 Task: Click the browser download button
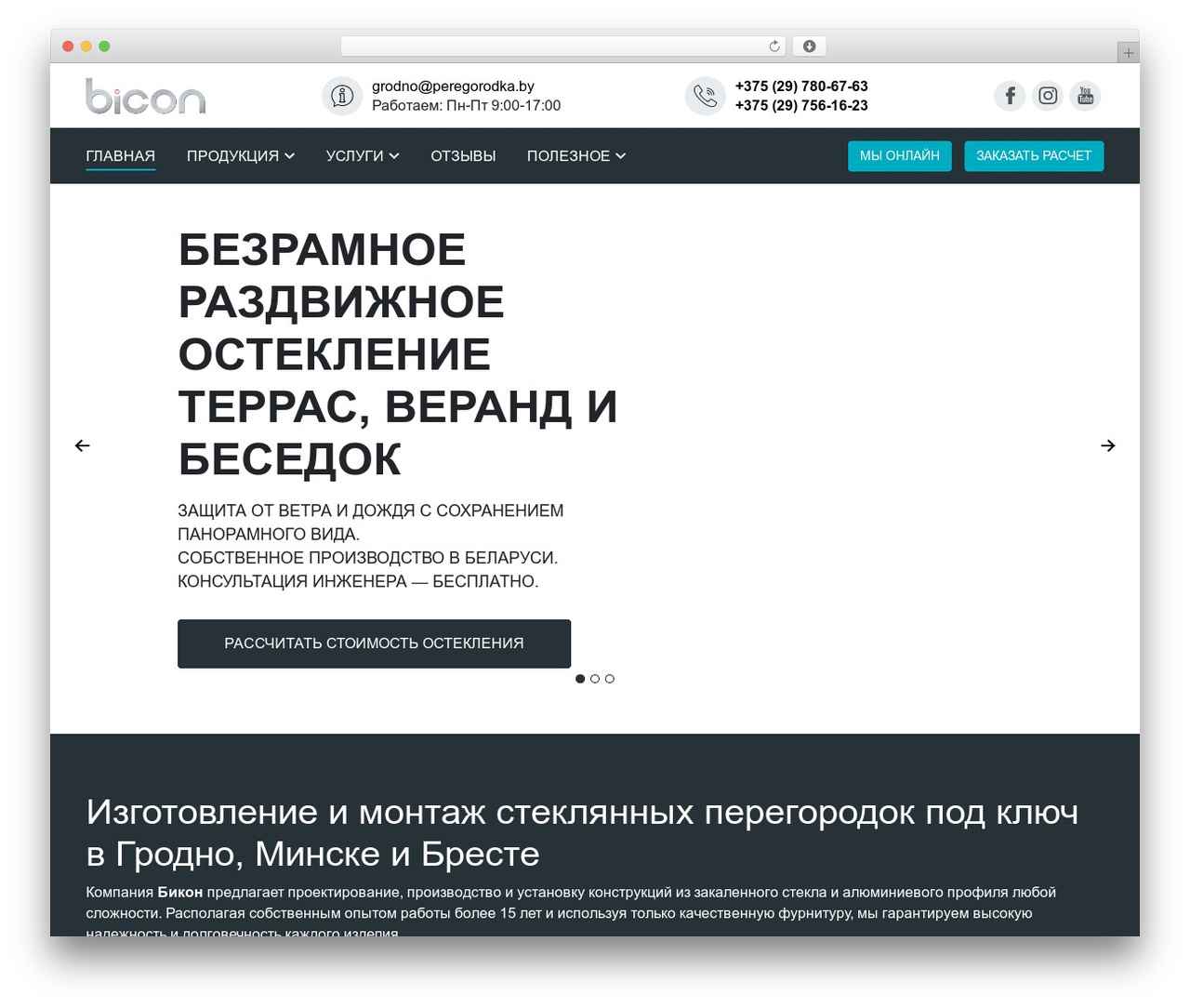(809, 46)
